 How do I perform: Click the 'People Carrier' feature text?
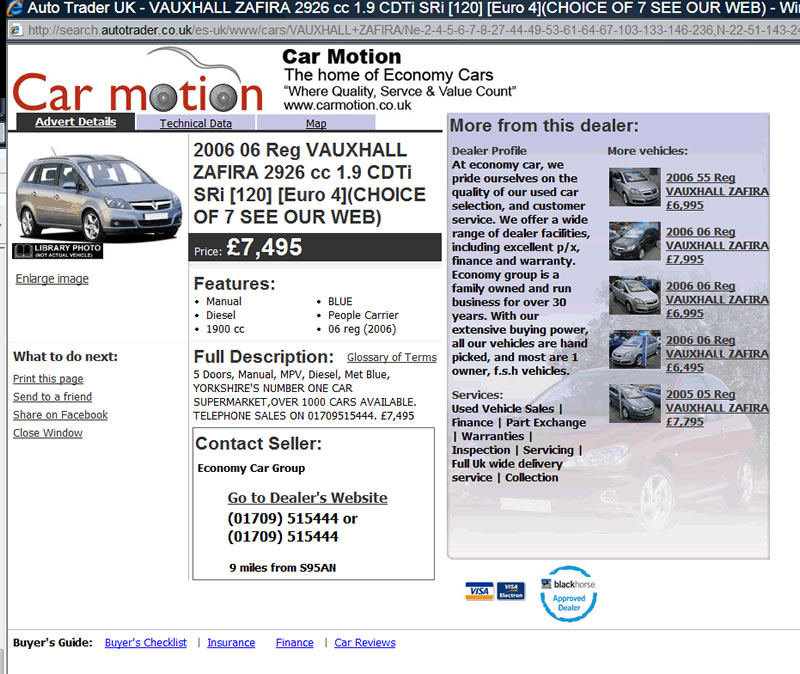pos(363,315)
